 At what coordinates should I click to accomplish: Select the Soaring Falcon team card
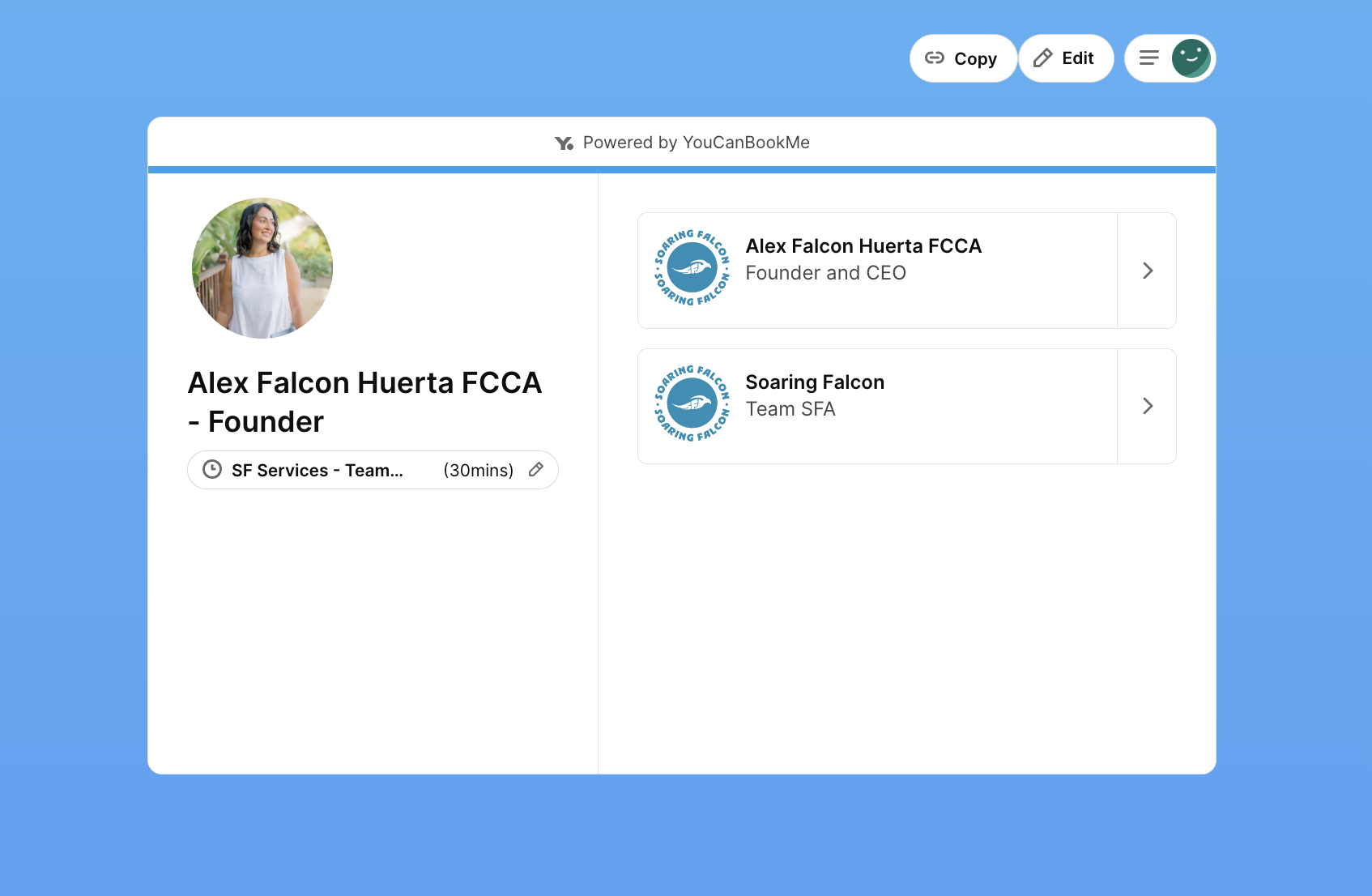(x=906, y=406)
